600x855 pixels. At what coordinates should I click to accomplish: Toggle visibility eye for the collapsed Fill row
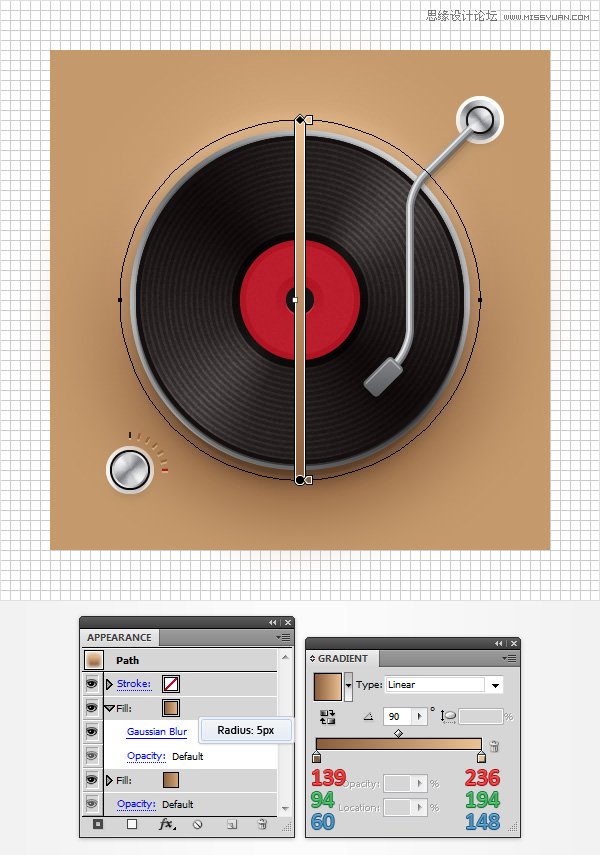click(92, 780)
